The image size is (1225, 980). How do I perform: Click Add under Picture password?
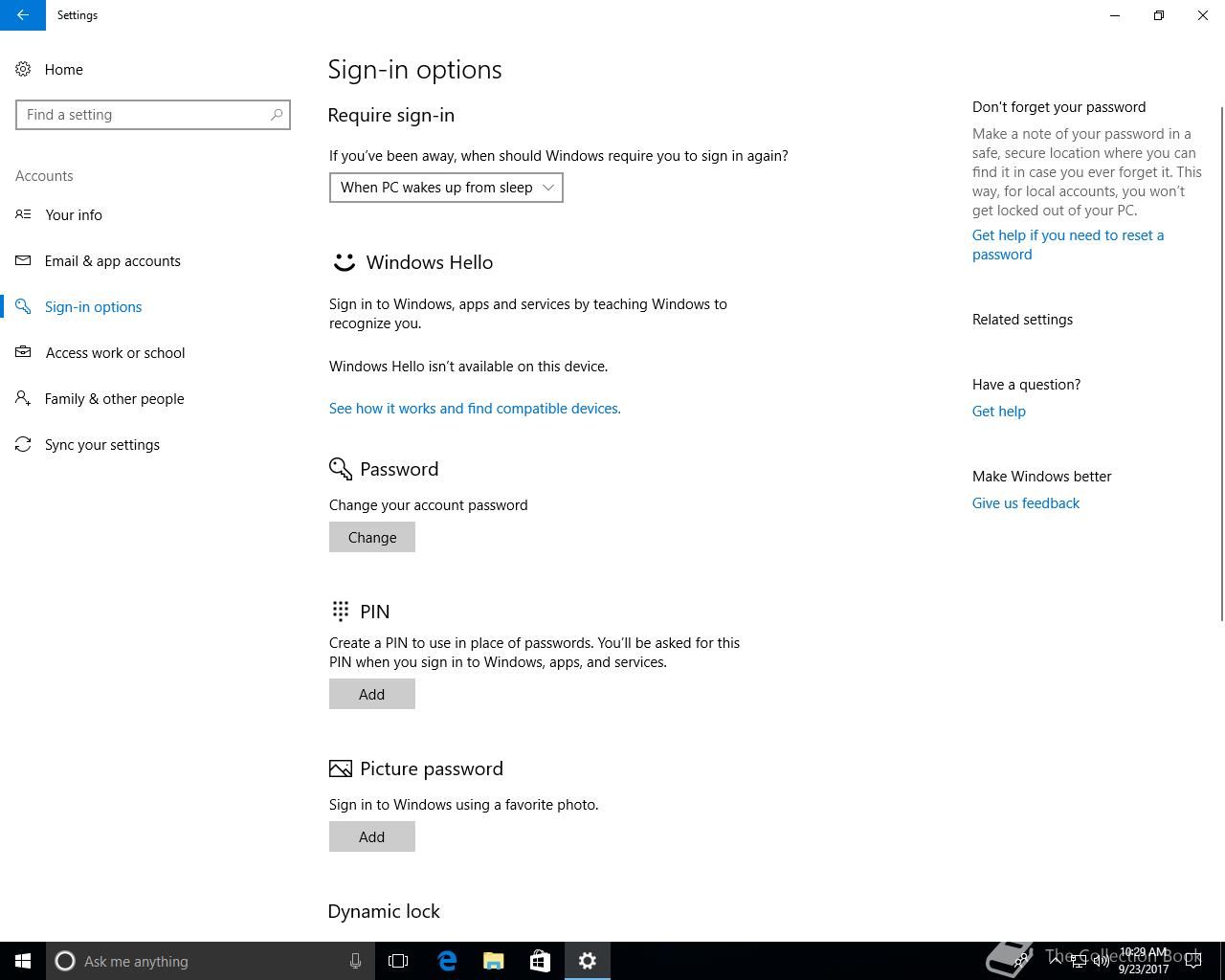372,836
